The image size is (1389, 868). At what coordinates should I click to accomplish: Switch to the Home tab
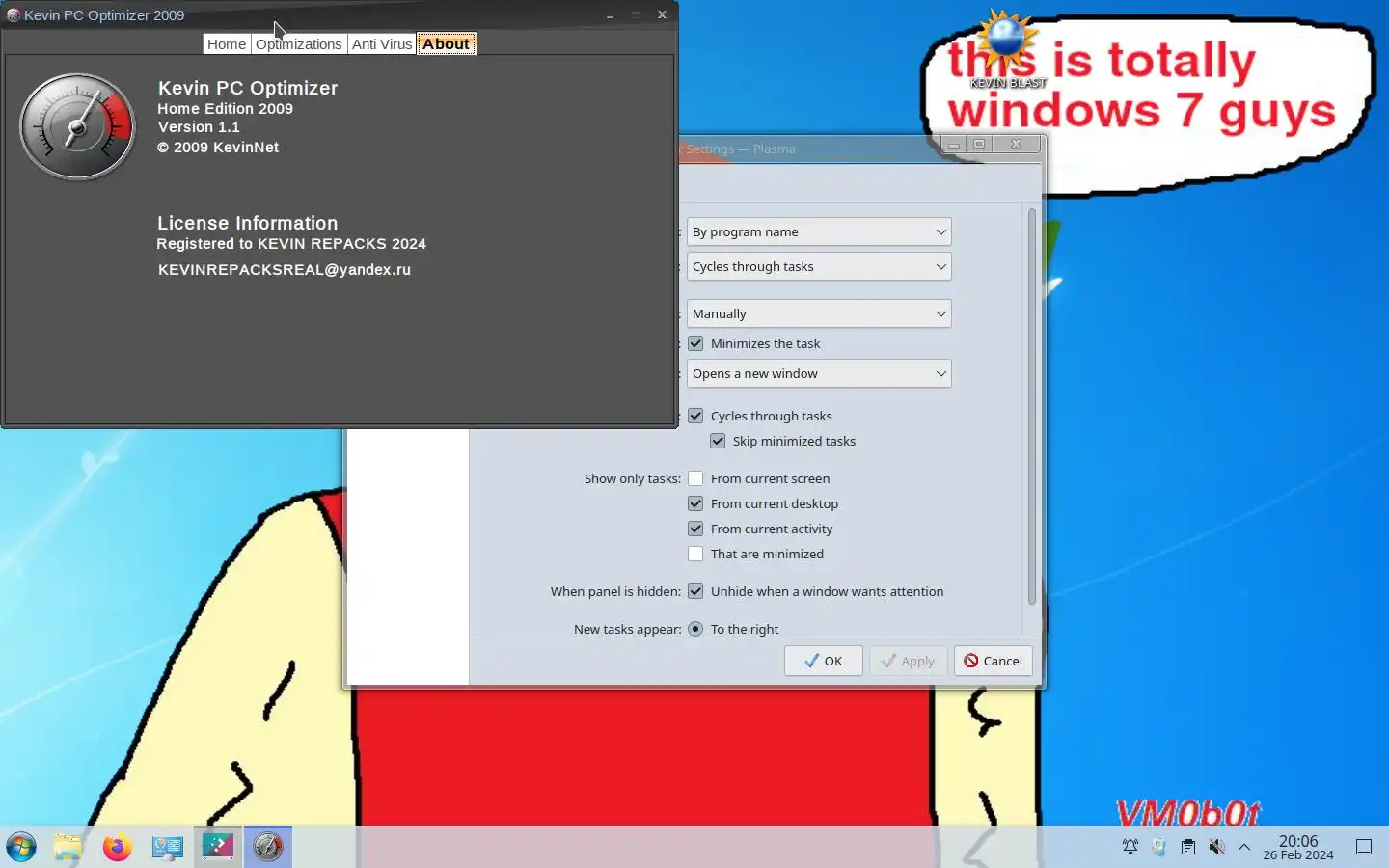[227, 44]
